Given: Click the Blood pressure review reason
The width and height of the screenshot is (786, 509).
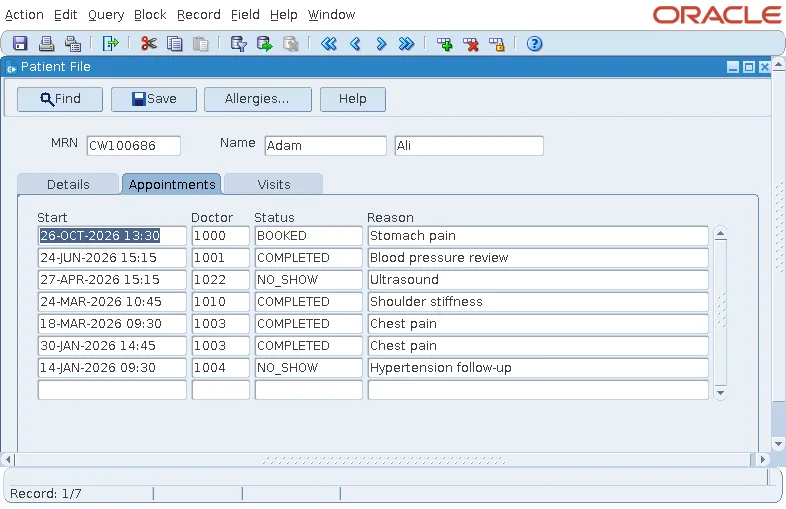Looking at the screenshot, I should [538, 258].
